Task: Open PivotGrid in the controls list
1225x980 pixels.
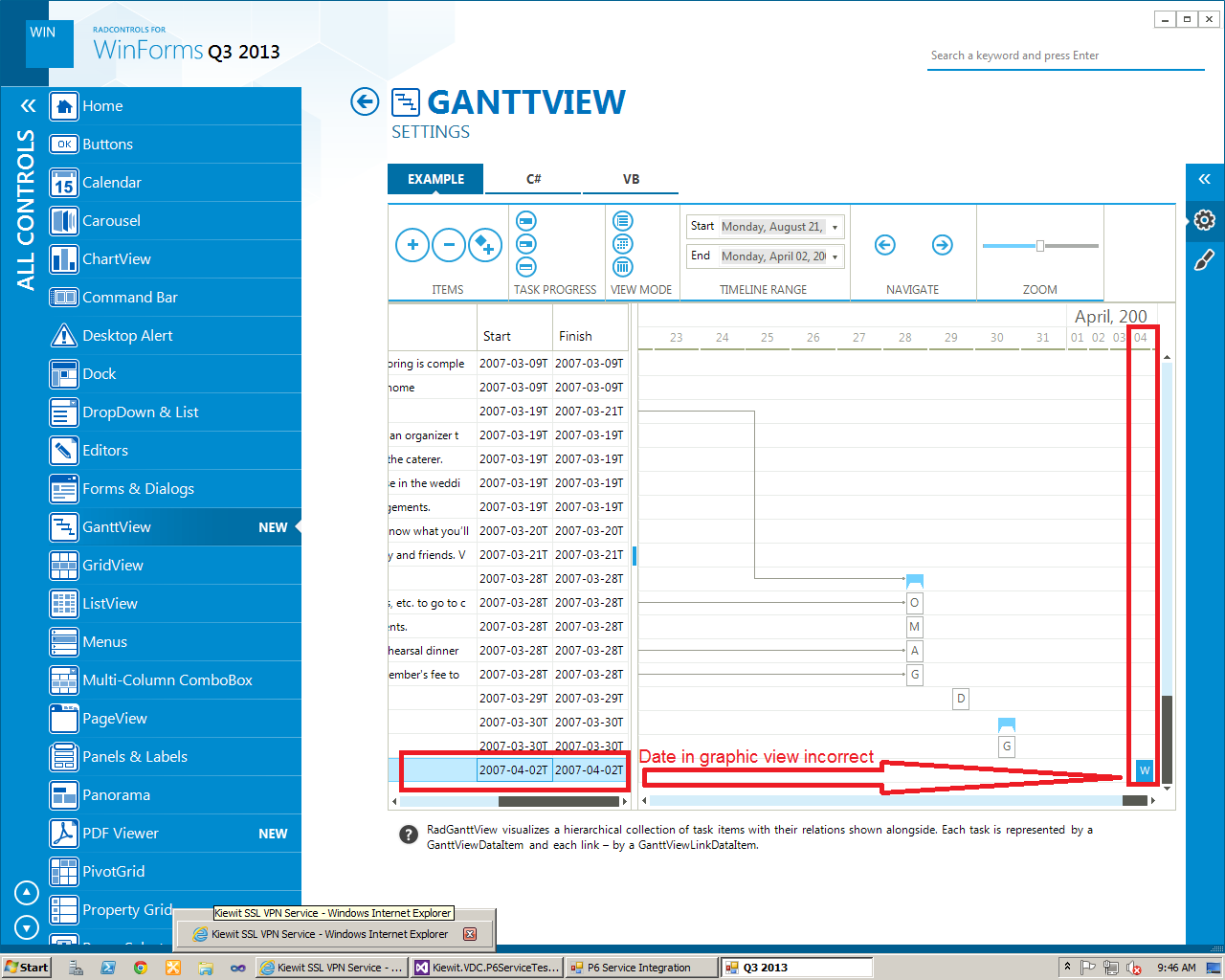Action: coord(175,872)
